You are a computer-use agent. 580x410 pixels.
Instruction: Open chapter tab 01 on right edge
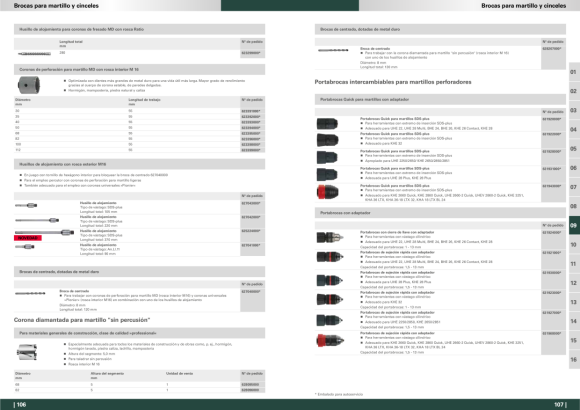(x=574, y=72)
